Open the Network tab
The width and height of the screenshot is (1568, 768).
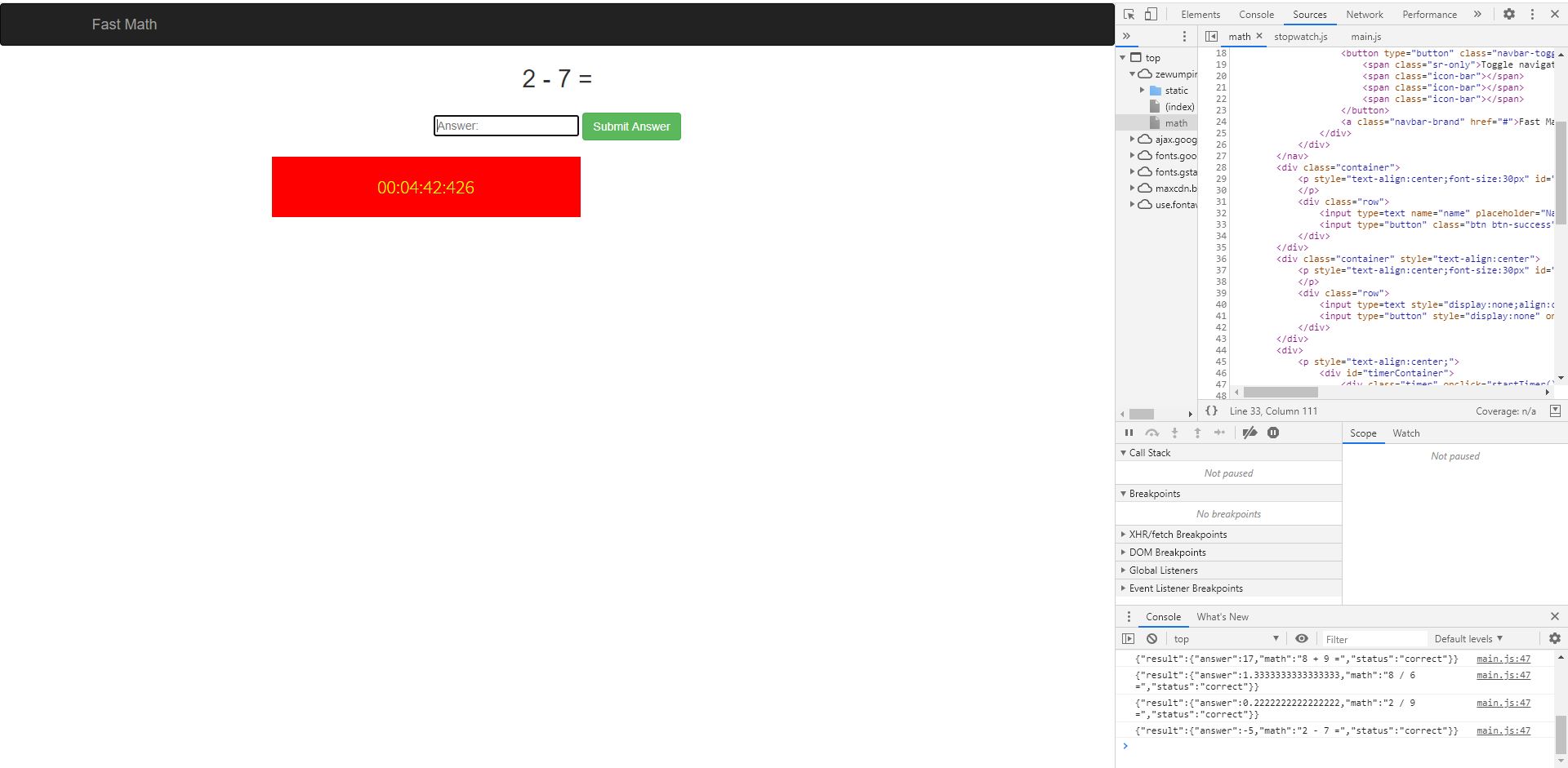click(x=1365, y=14)
